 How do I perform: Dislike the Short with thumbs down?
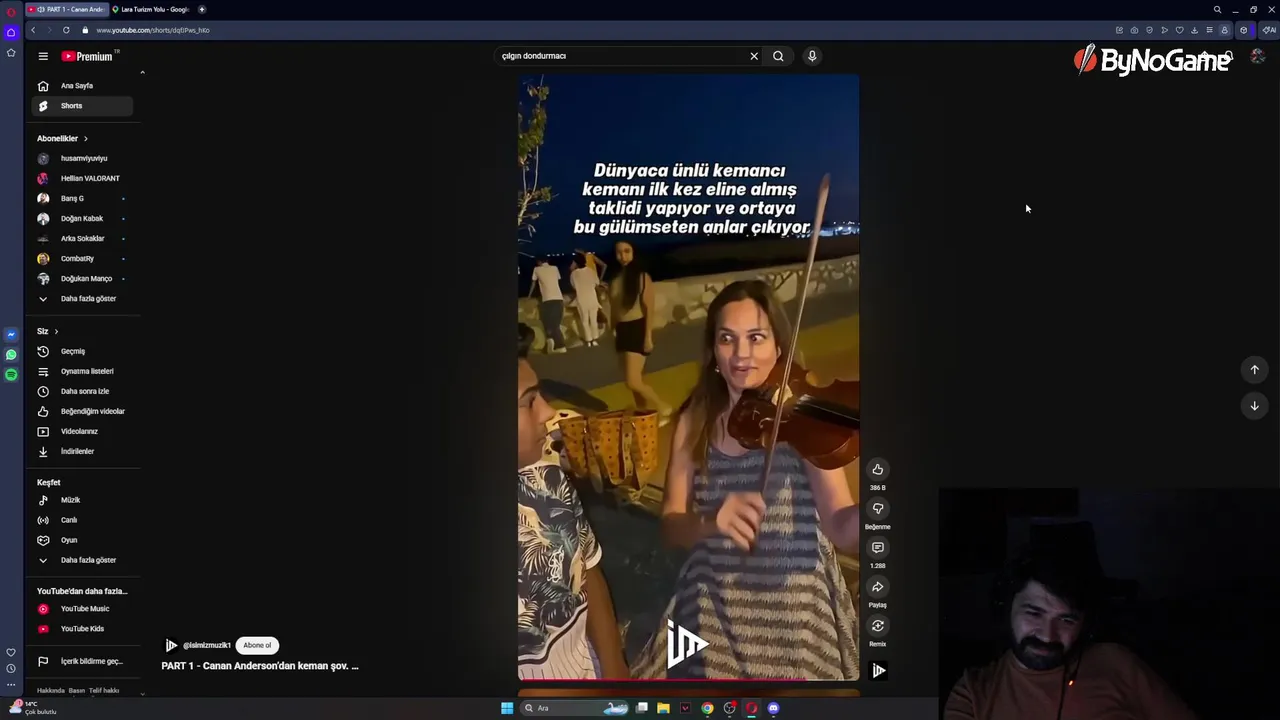[x=877, y=509]
